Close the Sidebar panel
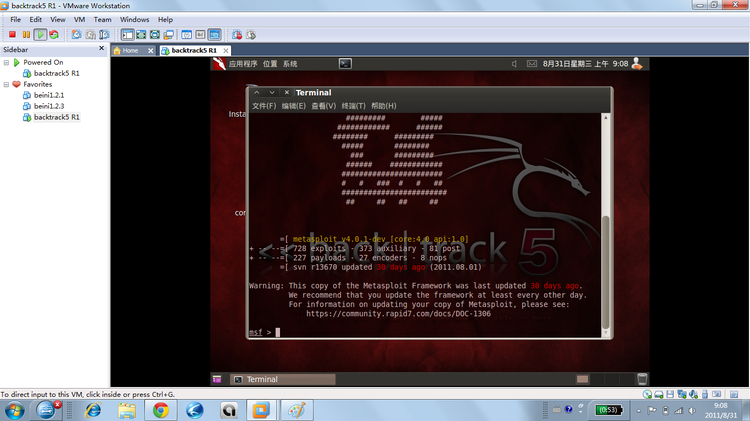Image resolution: width=750 pixels, height=421 pixels. tap(101, 48)
